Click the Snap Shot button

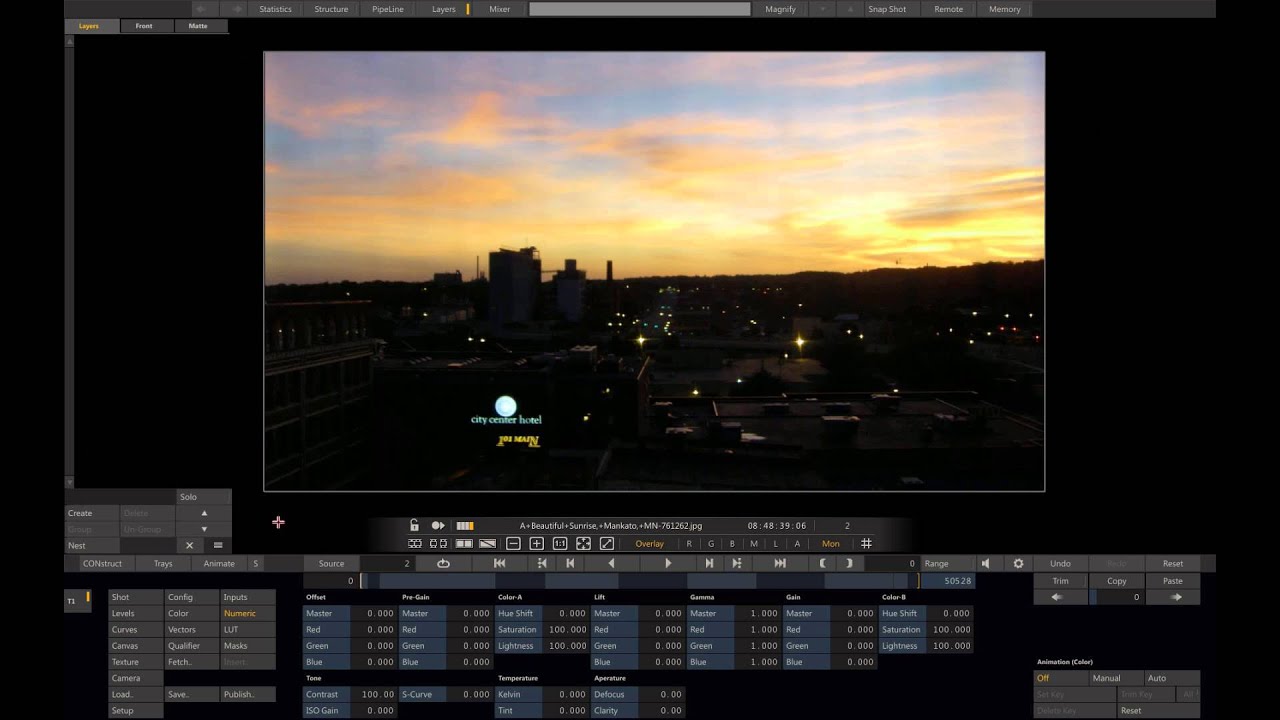pos(887,9)
